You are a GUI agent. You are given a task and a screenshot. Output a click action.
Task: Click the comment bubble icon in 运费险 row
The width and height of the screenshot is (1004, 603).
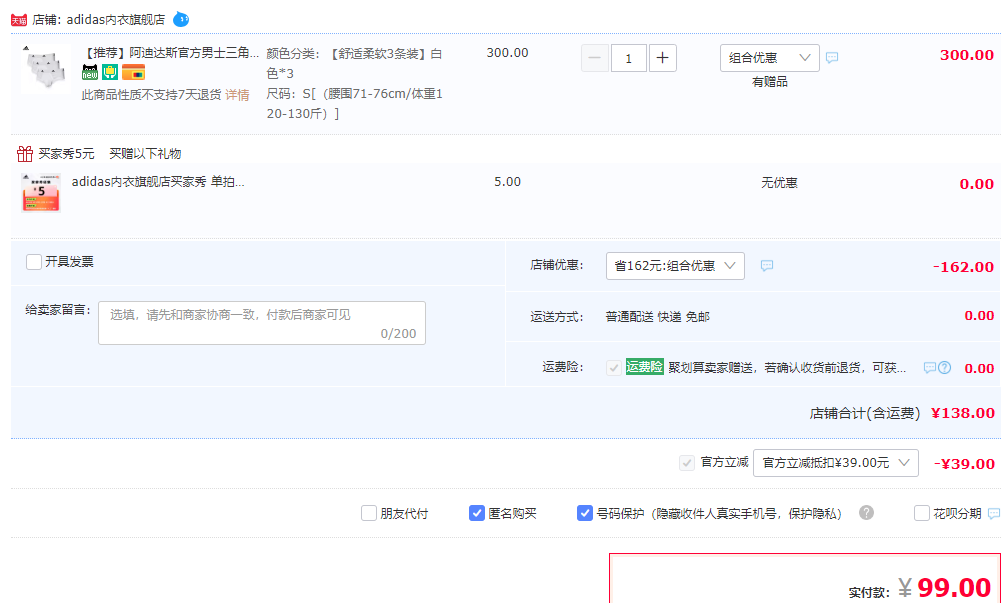point(930,367)
